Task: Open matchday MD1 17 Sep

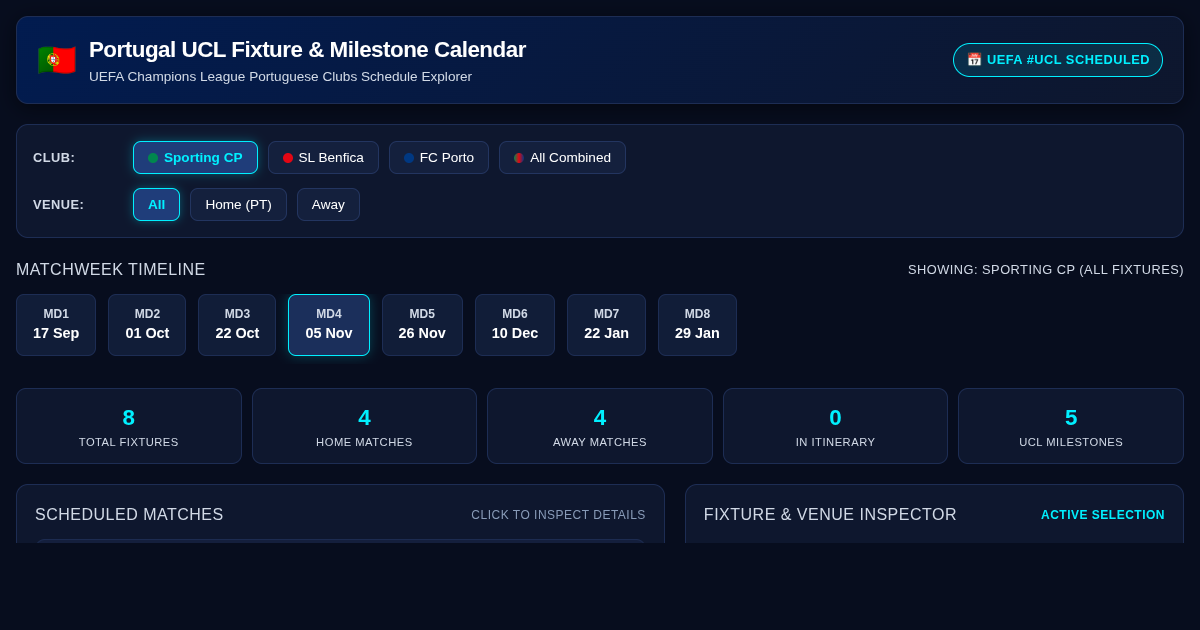Action: (56, 325)
